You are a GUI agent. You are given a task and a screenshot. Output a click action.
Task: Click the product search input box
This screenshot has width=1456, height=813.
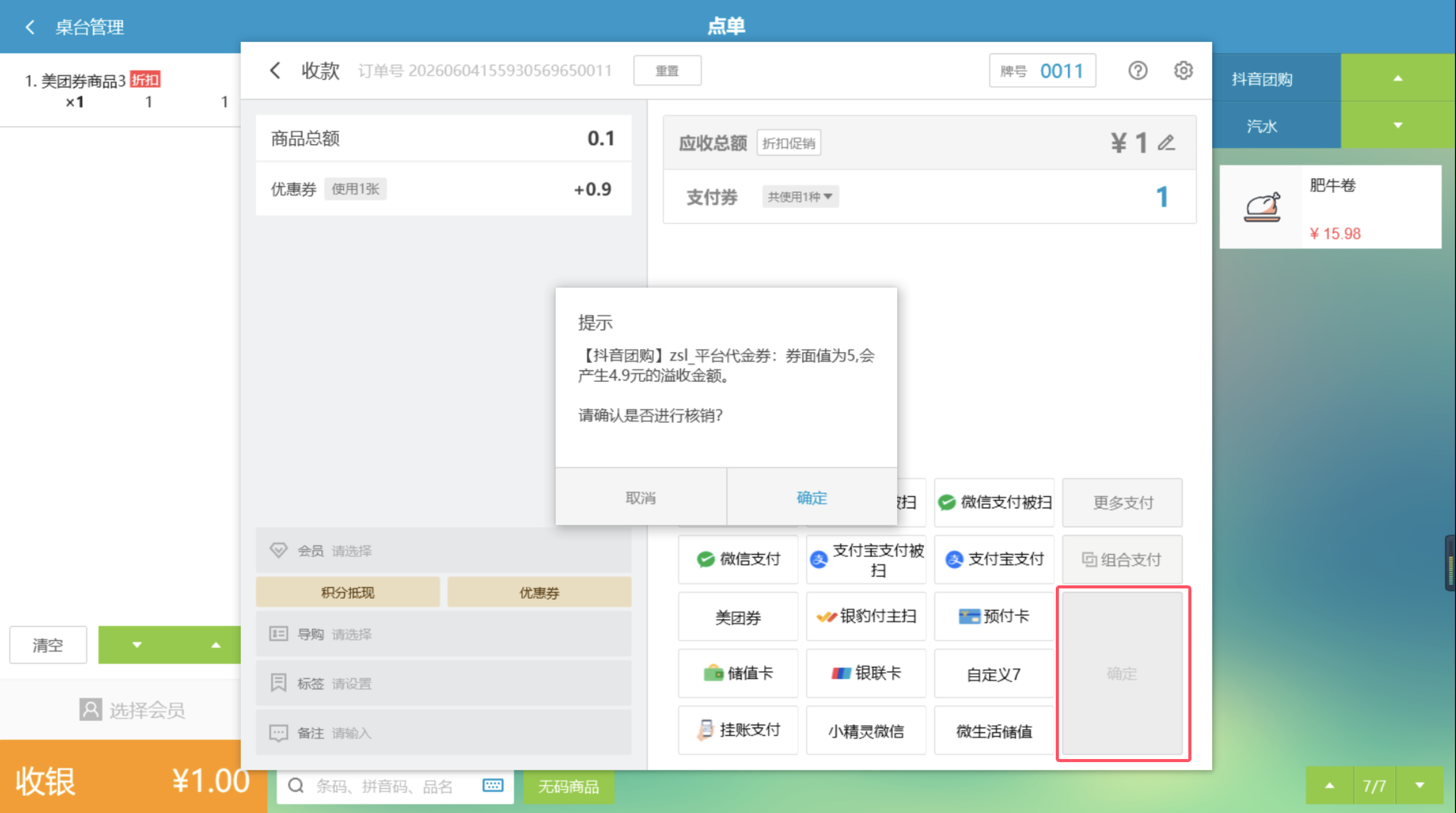pyautogui.click(x=395, y=786)
